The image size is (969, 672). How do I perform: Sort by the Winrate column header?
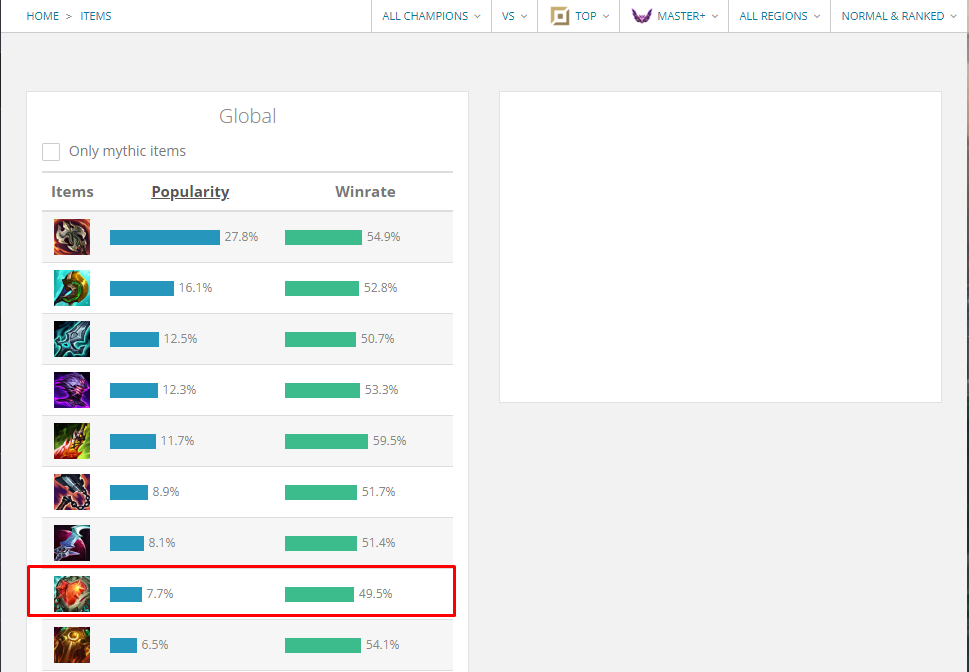pyautogui.click(x=365, y=192)
